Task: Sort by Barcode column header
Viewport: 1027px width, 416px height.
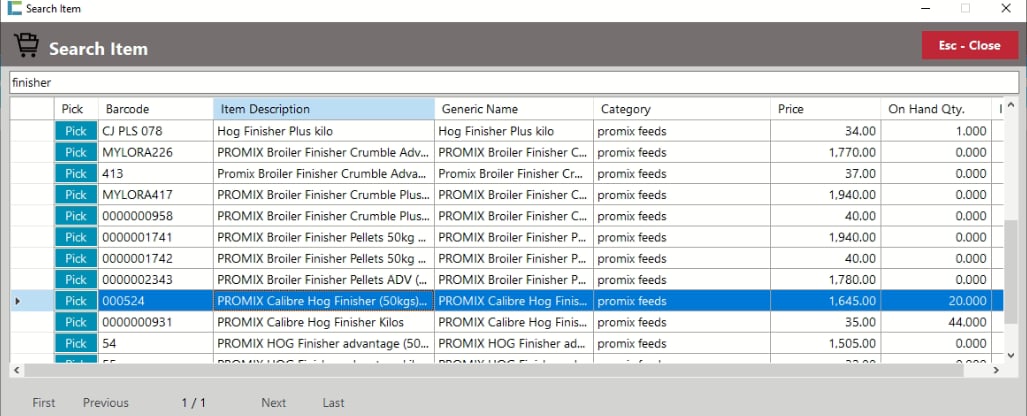Action: click(x=155, y=109)
